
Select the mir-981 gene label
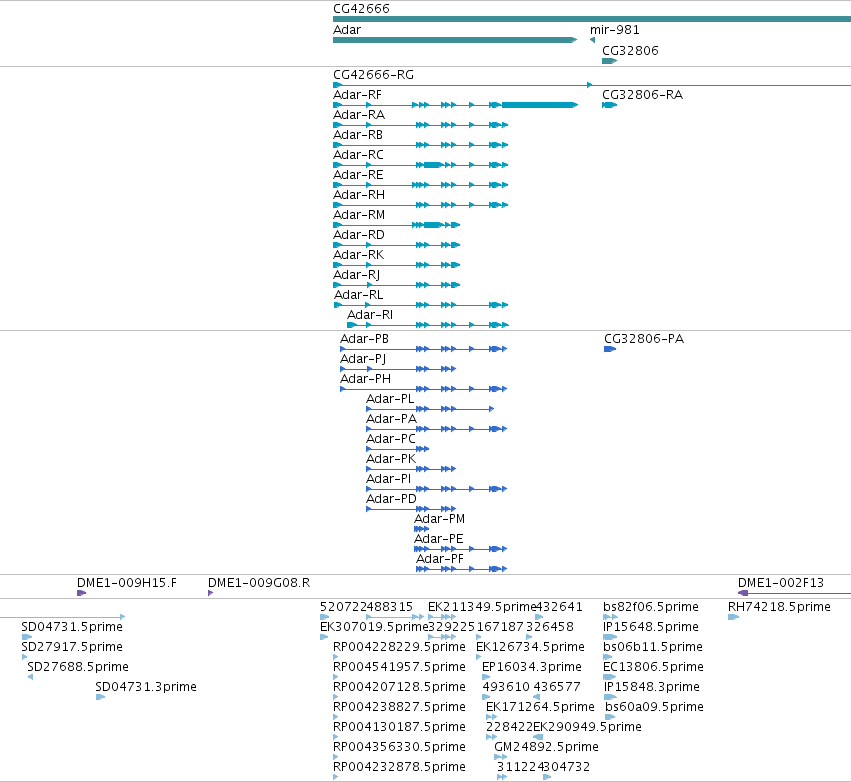tap(614, 30)
